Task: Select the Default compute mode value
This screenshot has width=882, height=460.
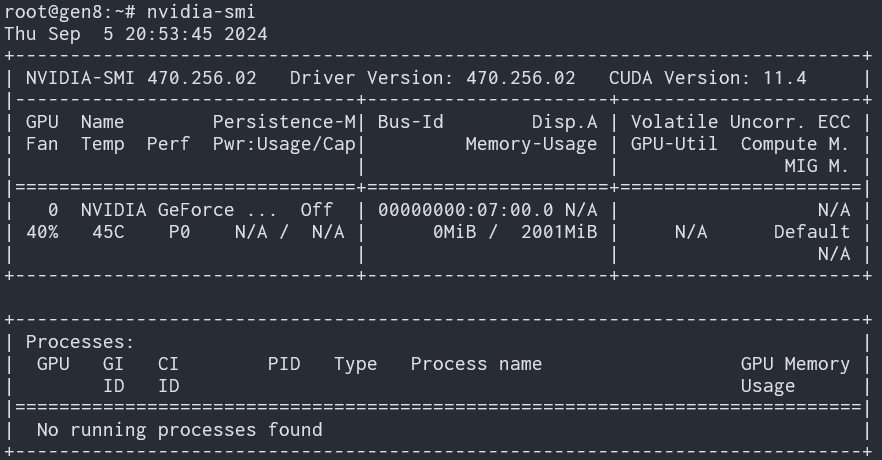Action: 811,232
